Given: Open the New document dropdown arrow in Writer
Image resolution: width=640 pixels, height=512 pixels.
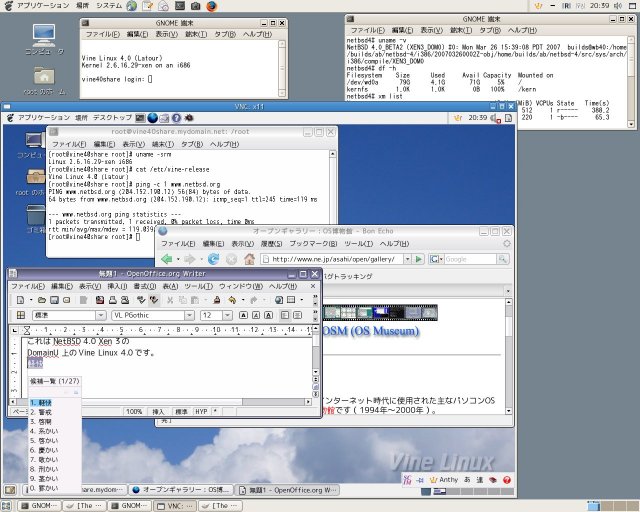Looking at the screenshot, I should point(31,300).
